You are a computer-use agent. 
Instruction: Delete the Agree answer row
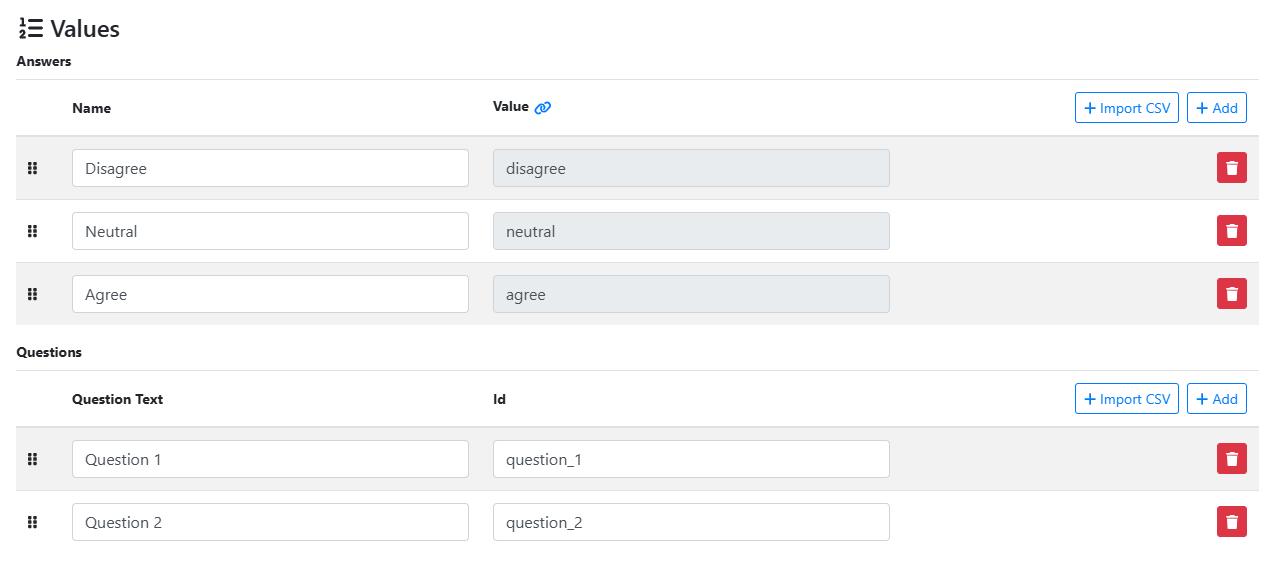(x=1231, y=294)
